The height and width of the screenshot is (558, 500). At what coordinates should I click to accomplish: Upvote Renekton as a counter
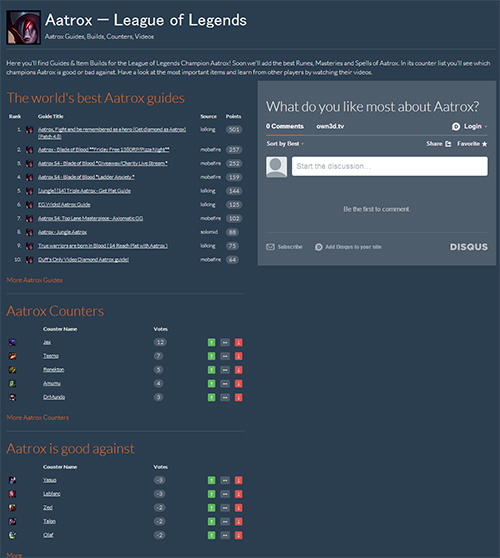[211, 370]
